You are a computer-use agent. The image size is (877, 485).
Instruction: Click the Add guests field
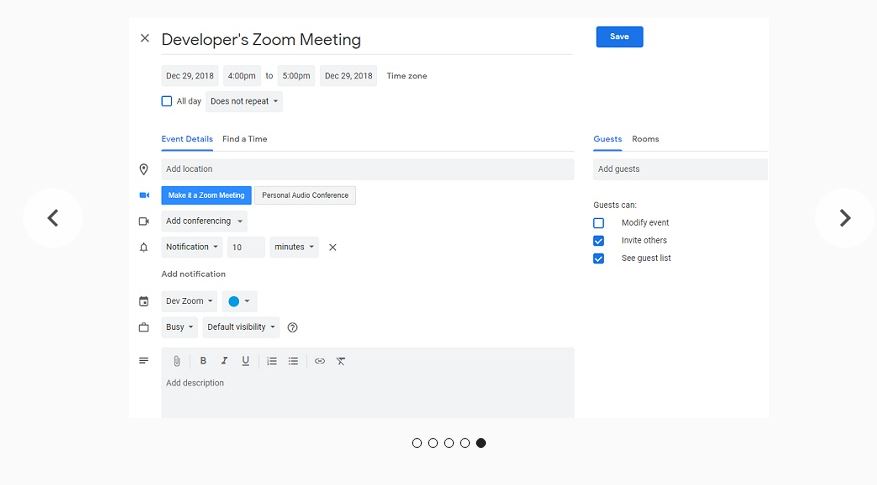(x=680, y=169)
